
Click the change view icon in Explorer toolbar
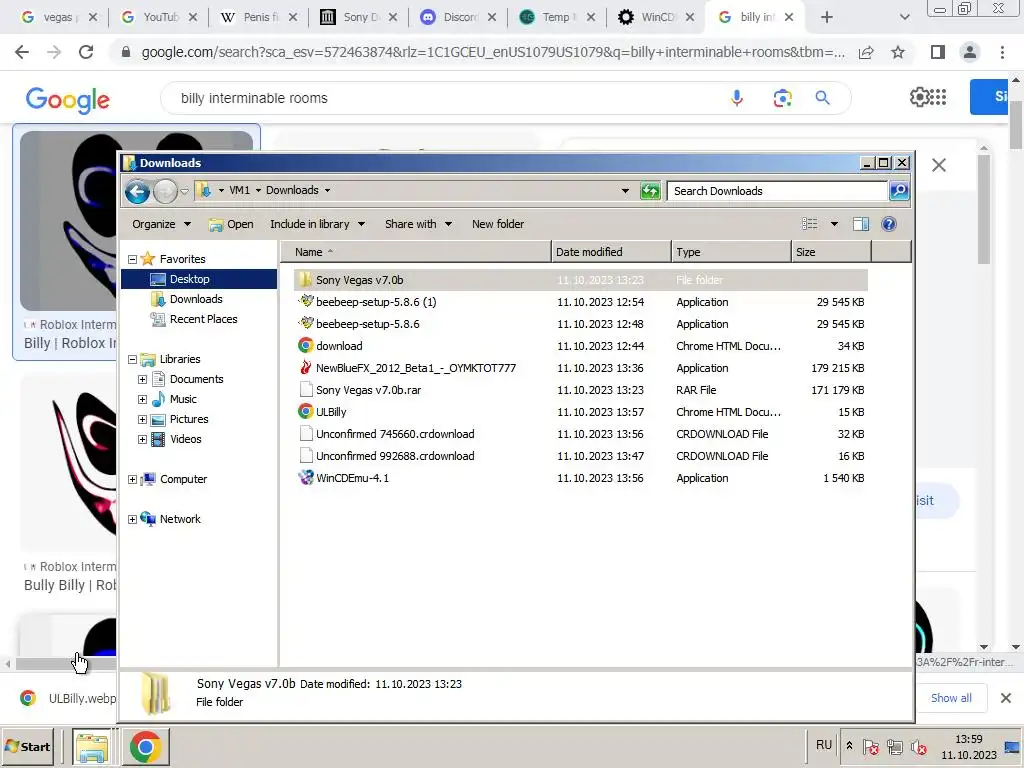point(810,224)
